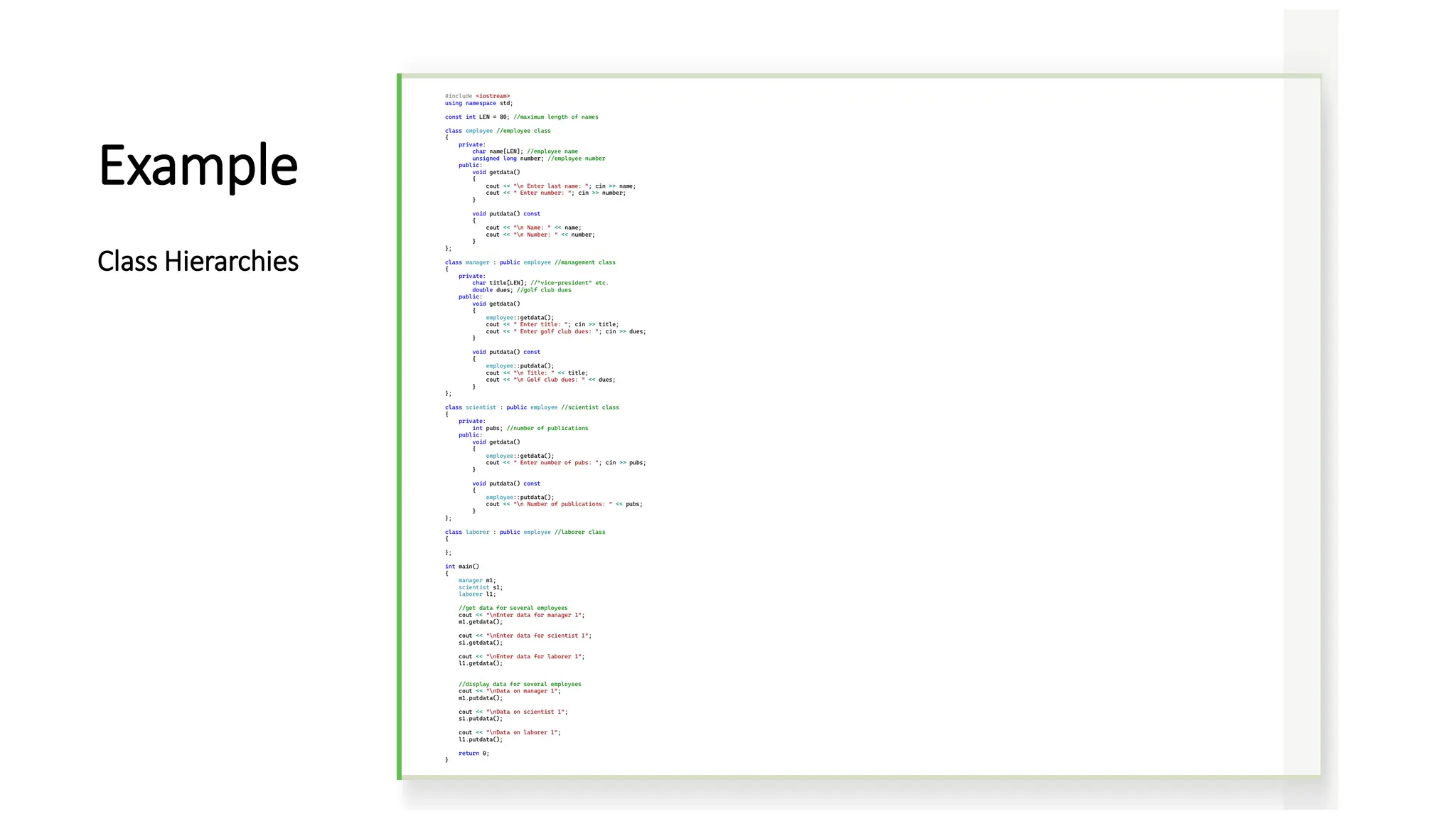Click the "\nData on scientist 1" line
The height and width of the screenshot is (819, 1456).
(513, 712)
